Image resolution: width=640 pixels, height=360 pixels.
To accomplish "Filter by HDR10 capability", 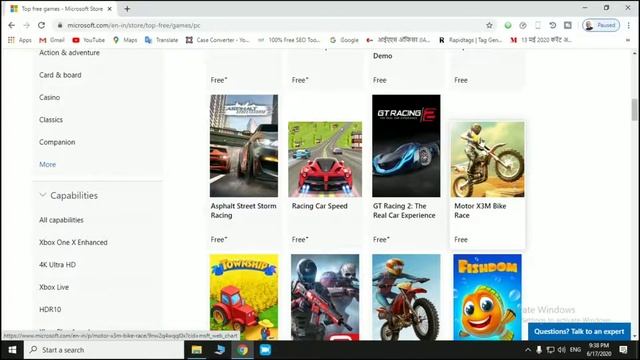I will [50, 309].
